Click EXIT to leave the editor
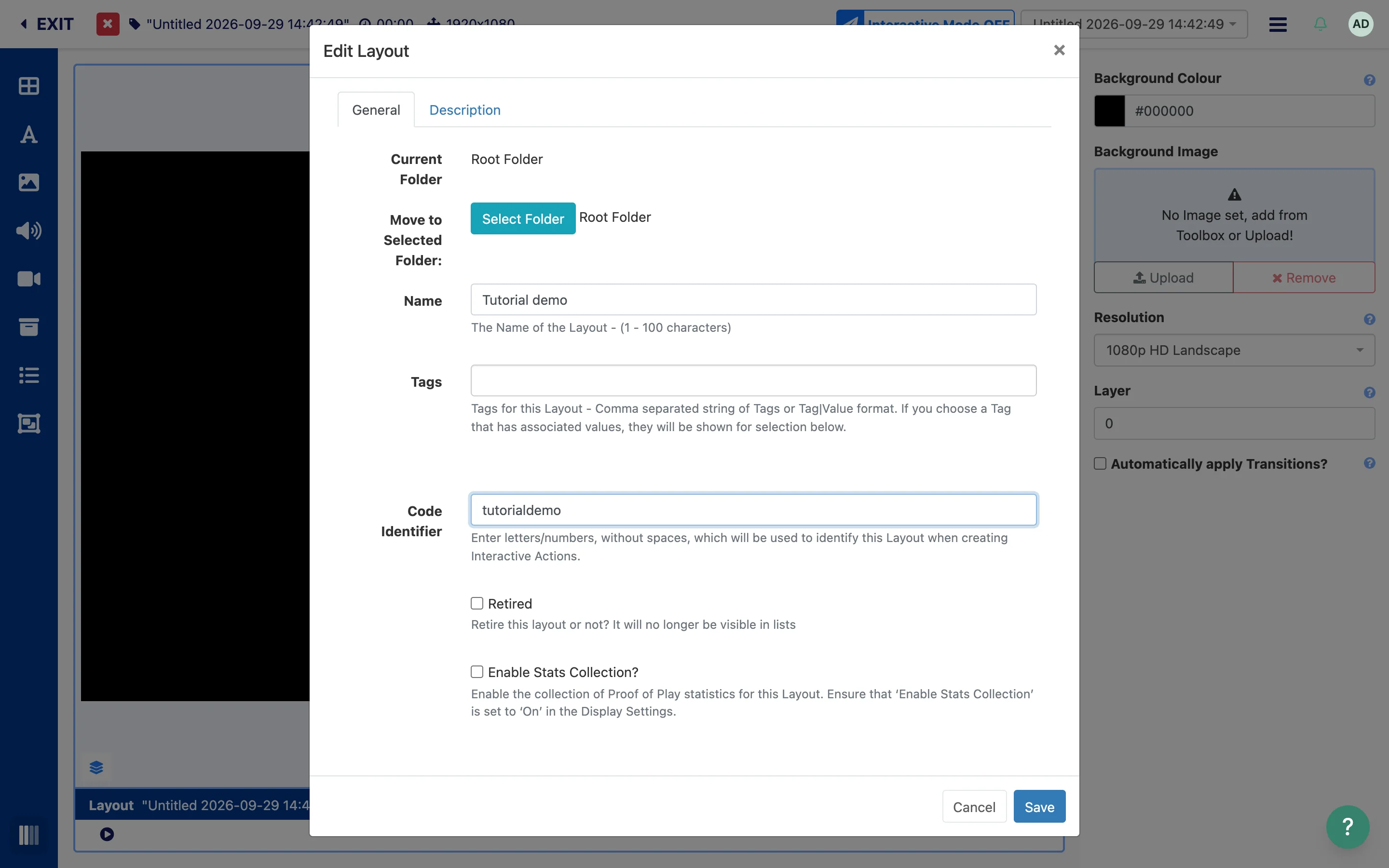The height and width of the screenshot is (868, 1389). click(x=46, y=24)
